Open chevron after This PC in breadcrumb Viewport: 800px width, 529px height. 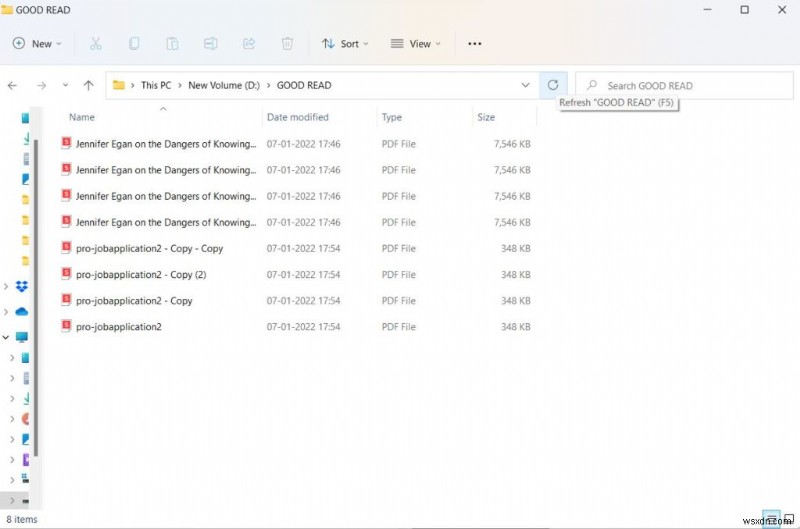[180, 85]
